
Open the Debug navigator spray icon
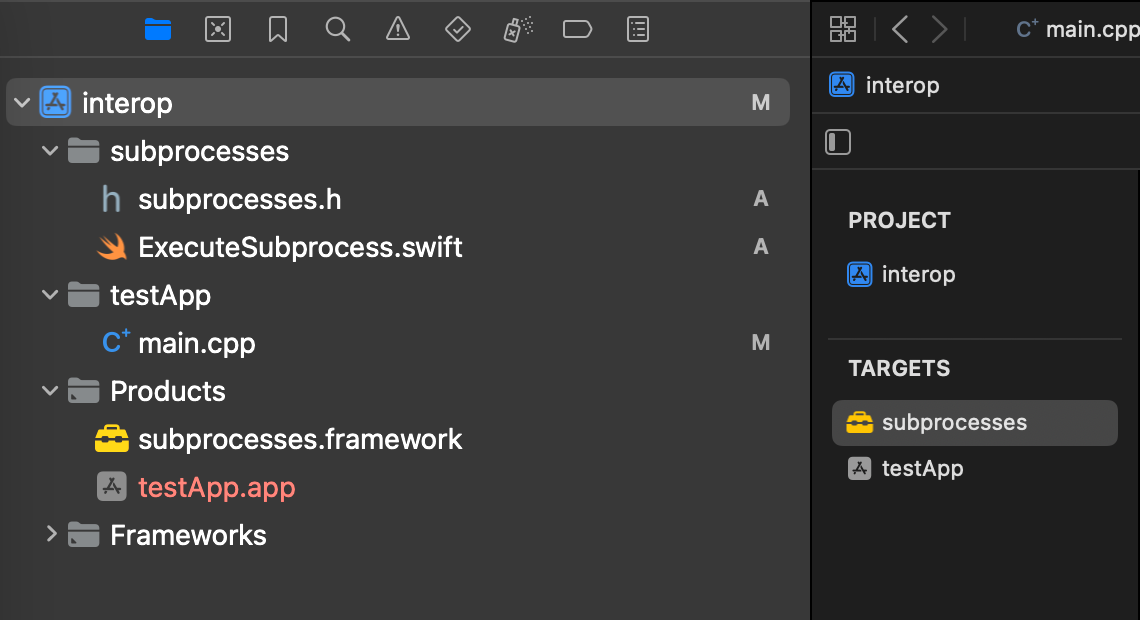518,30
